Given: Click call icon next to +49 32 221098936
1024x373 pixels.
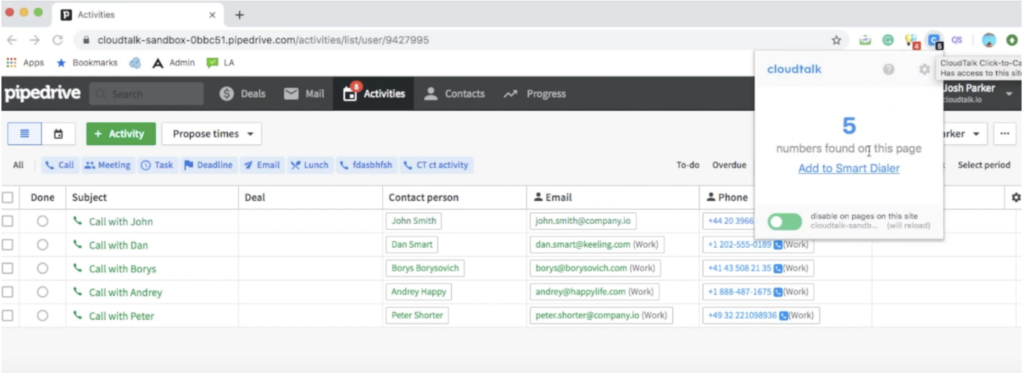Looking at the screenshot, I should 783,316.
